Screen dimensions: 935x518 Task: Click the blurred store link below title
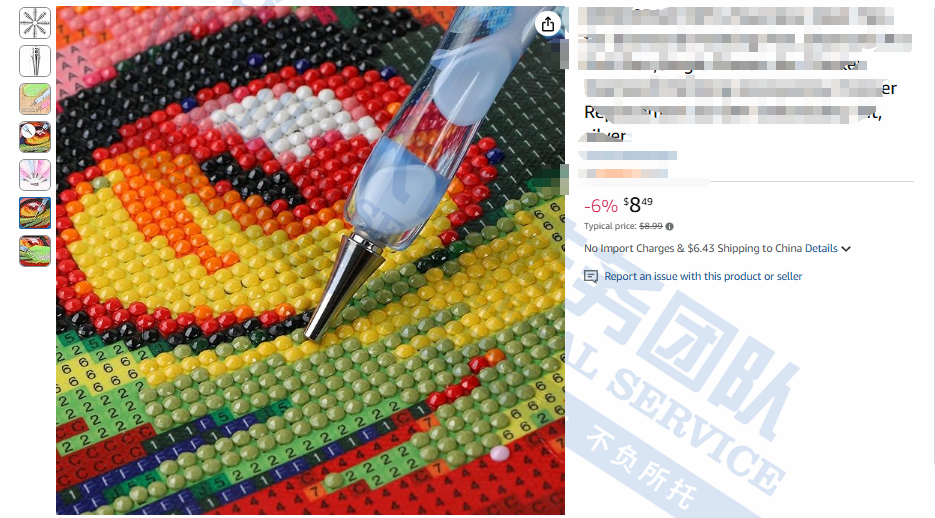[628, 156]
